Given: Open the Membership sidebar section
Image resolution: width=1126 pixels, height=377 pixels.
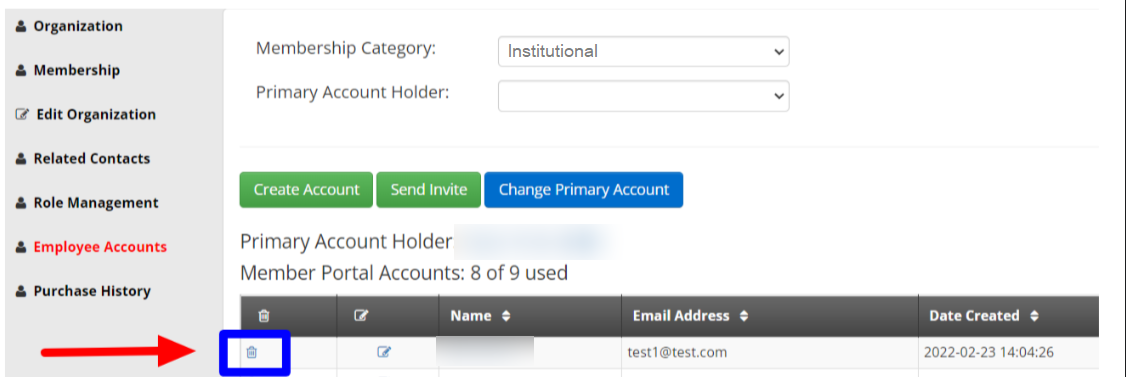Looking at the screenshot, I should pos(77,70).
